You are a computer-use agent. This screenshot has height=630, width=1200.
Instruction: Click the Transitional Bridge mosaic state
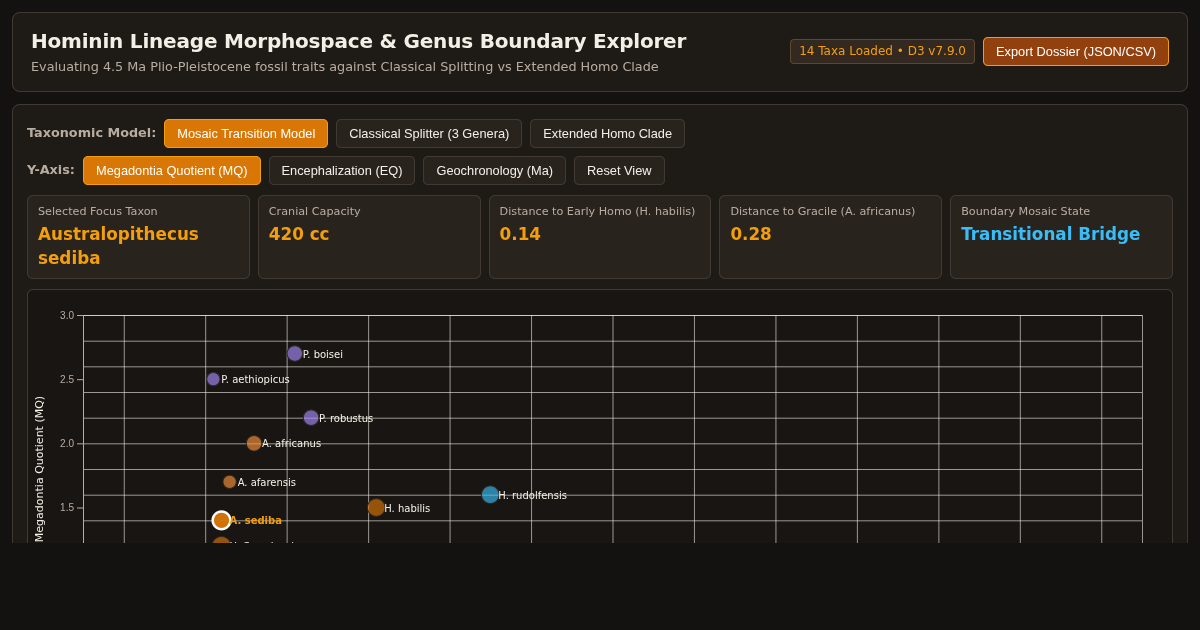tap(1050, 233)
